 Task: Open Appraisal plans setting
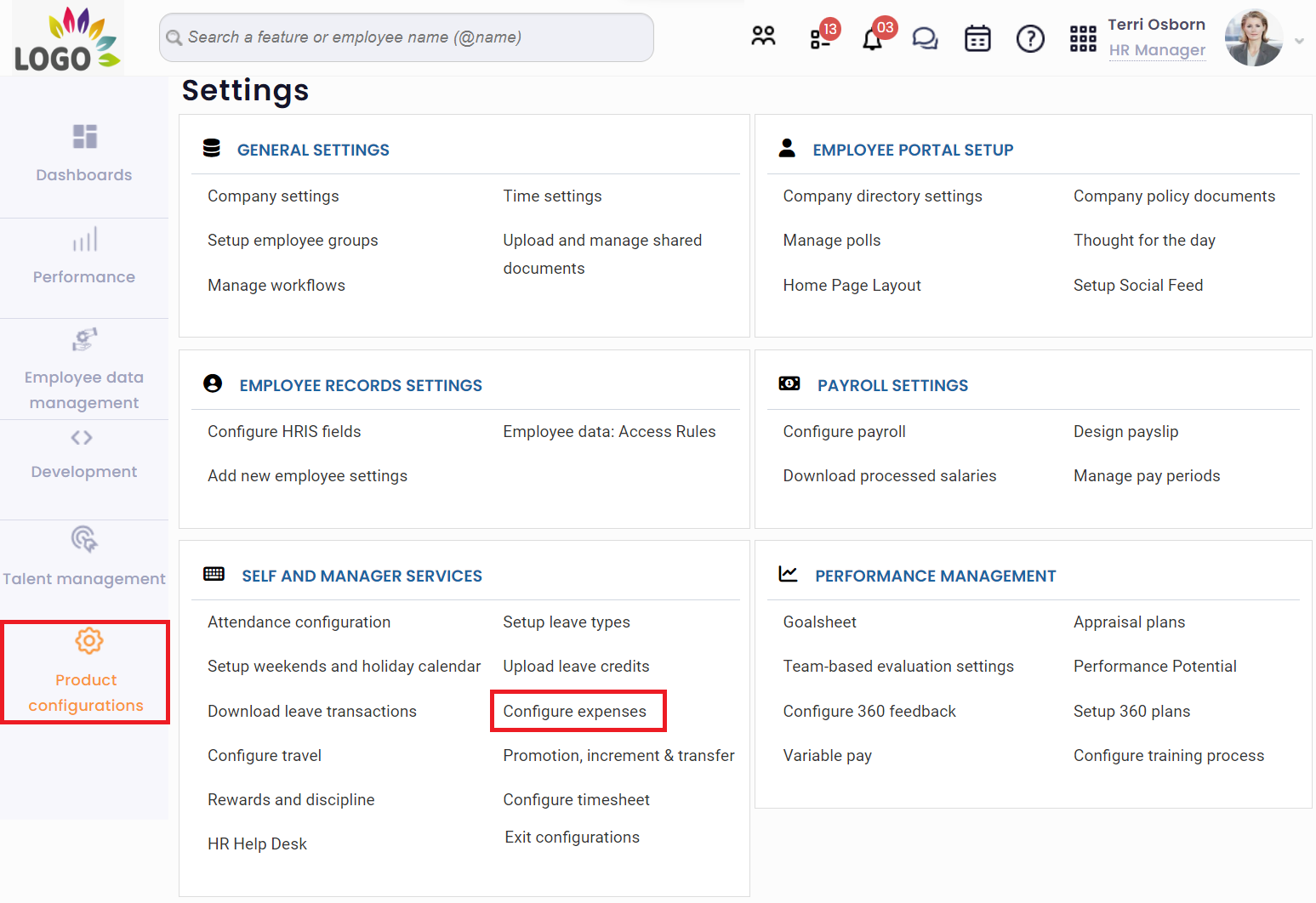[x=1129, y=622]
